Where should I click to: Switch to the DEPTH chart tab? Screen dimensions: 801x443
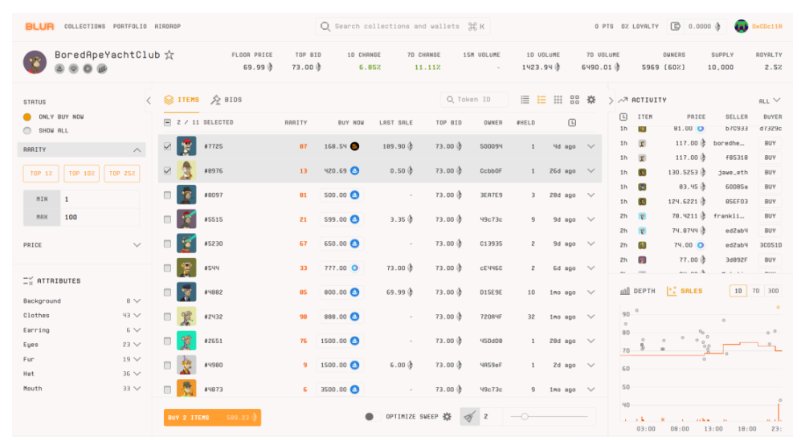(637, 291)
